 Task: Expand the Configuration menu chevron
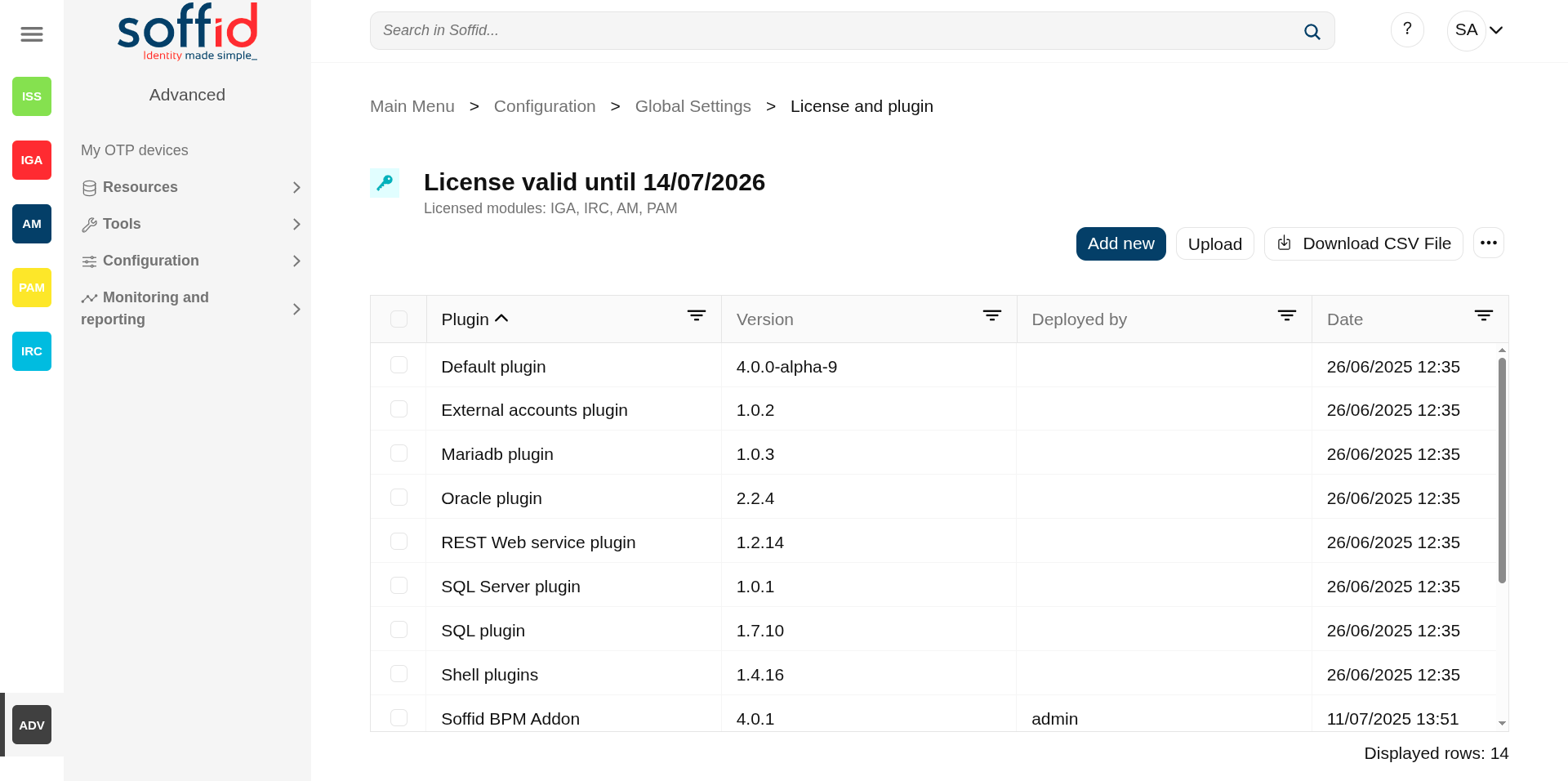[x=296, y=261]
